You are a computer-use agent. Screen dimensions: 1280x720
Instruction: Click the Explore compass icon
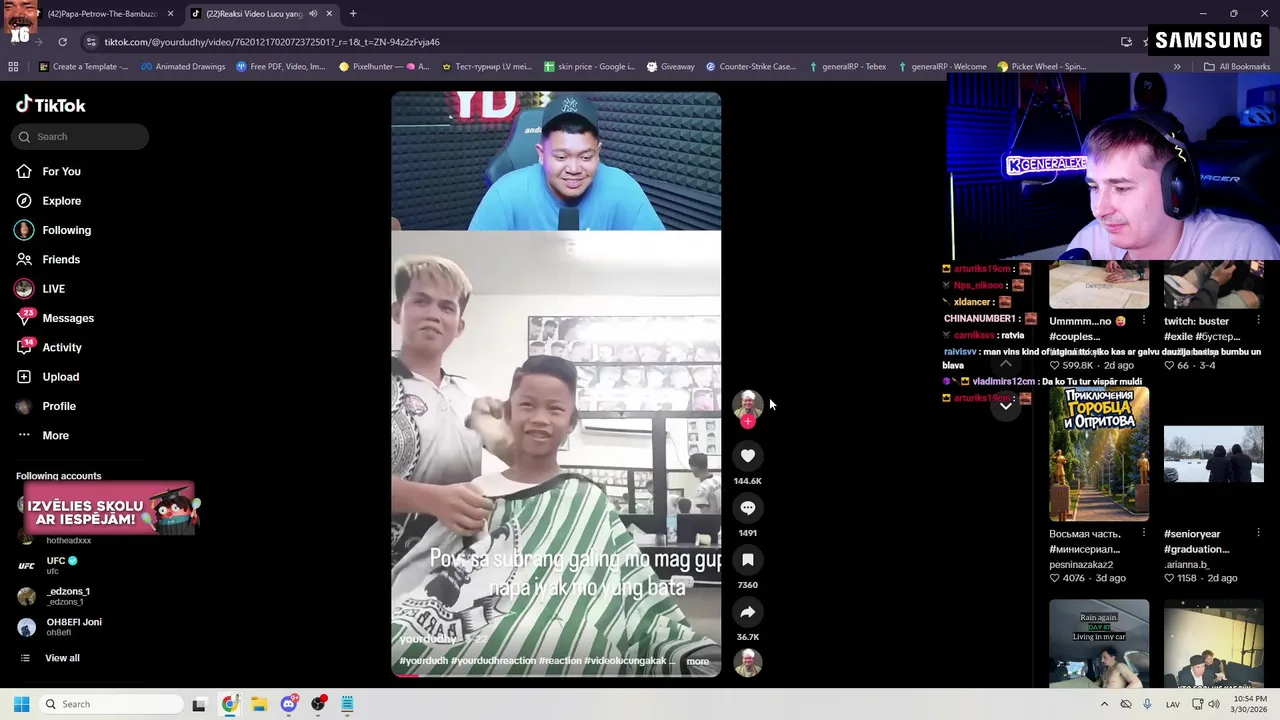tap(24, 201)
